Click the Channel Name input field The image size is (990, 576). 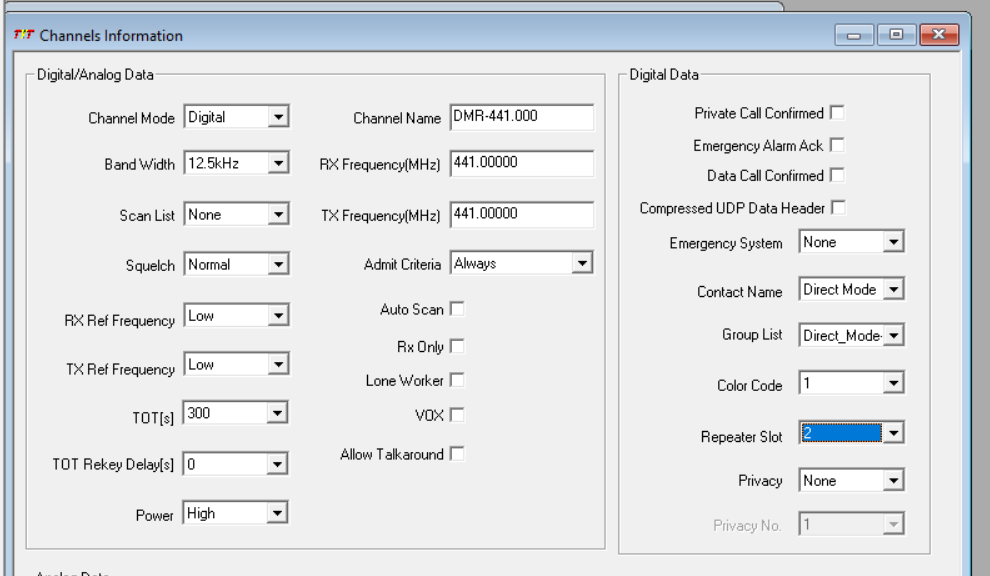[x=522, y=117]
